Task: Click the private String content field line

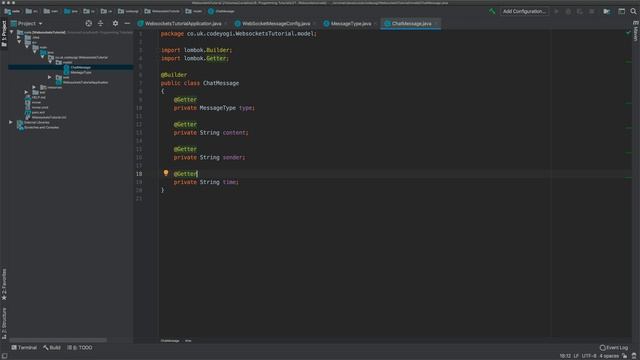Action: (x=211, y=133)
